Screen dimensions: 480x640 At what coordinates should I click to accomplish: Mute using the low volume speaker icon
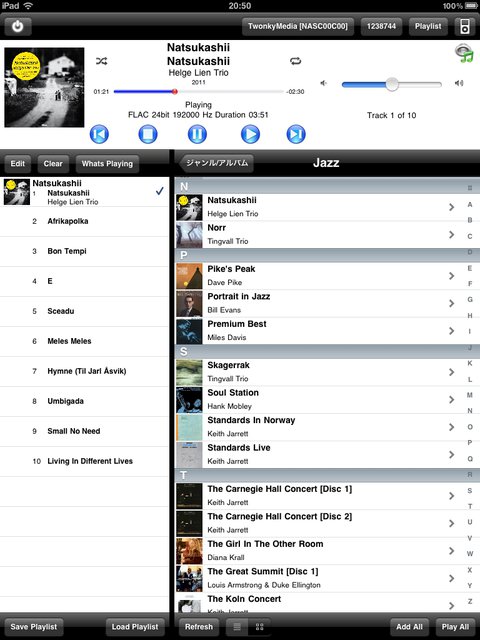(x=324, y=83)
